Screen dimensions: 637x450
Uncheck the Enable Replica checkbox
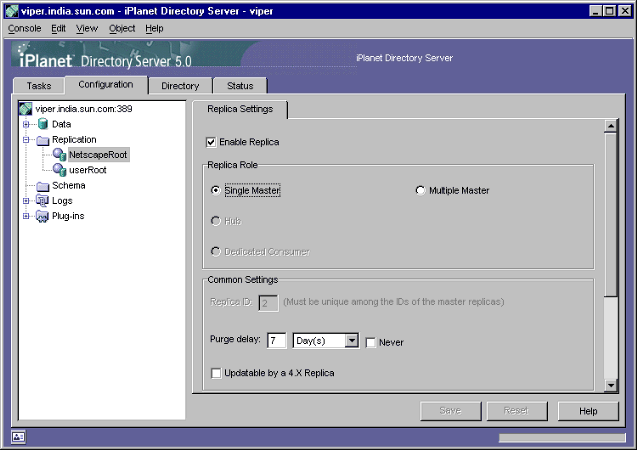[x=211, y=142]
